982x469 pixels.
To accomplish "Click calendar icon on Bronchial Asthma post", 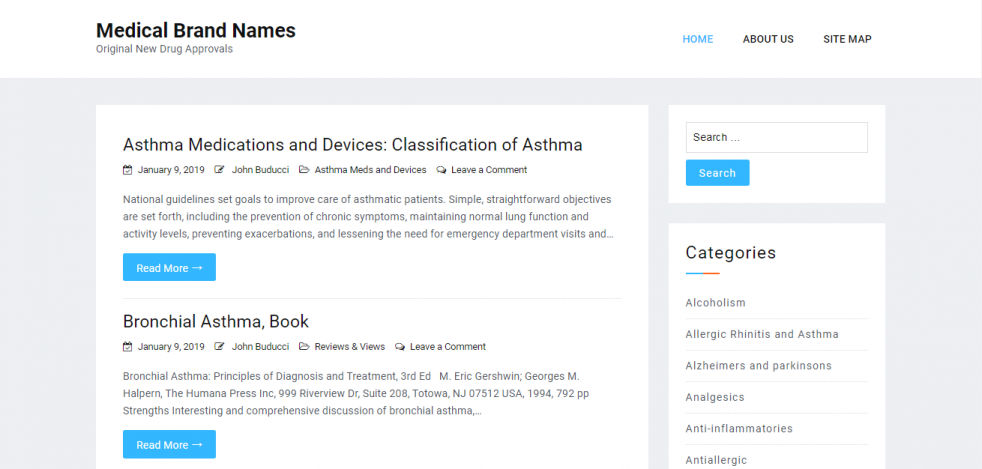I will point(127,347).
